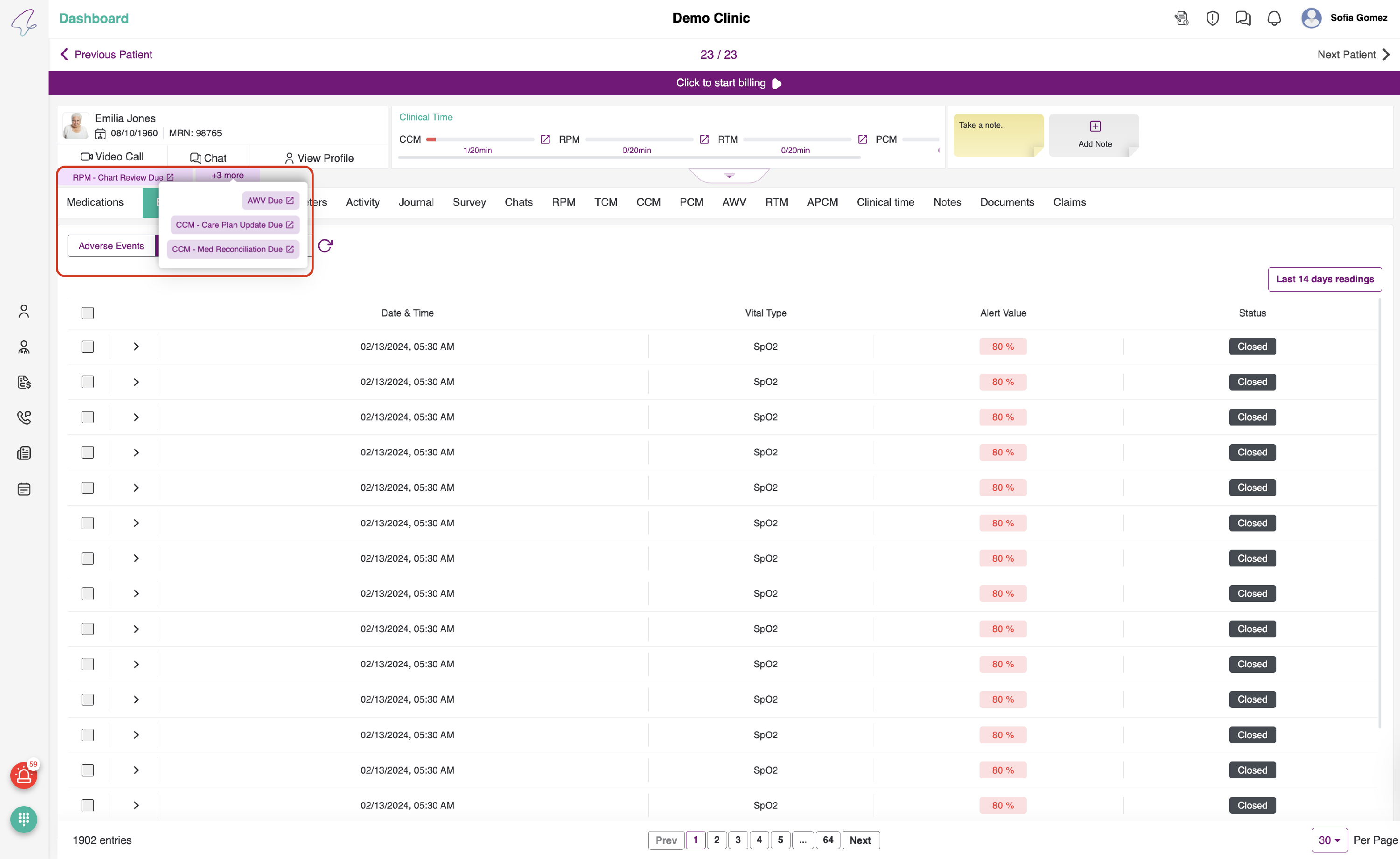Open the Documents tab
The height and width of the screenshot is (859, 1400).
pos(1007,202)
